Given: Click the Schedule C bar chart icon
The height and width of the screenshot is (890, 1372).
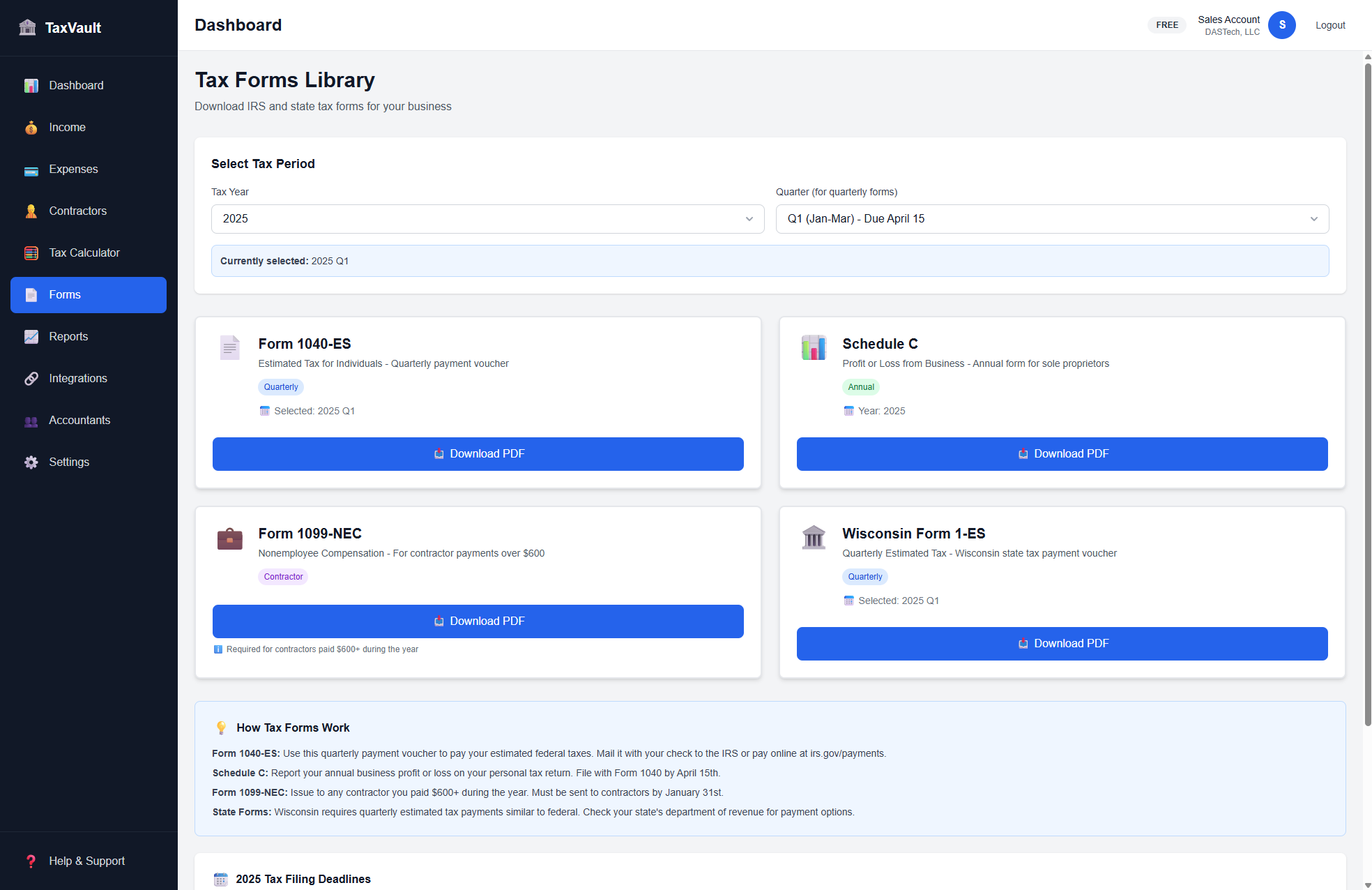Looking at the screenshot, I should click(814, 347).
